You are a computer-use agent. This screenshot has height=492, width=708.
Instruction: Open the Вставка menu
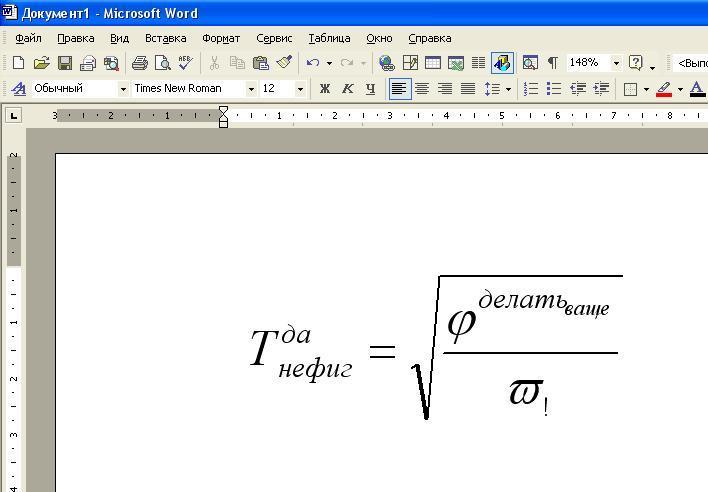coord(165,38)
